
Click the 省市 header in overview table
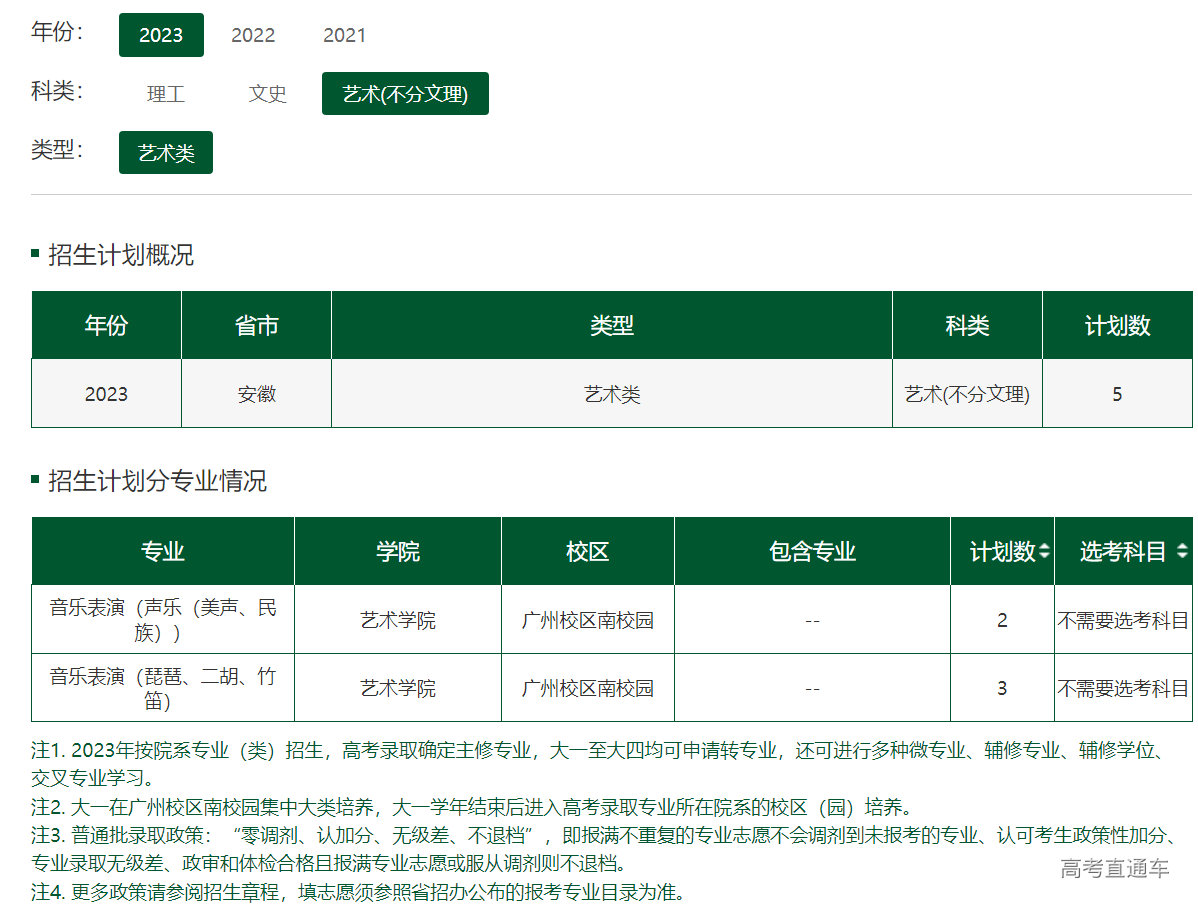[256, 326]
